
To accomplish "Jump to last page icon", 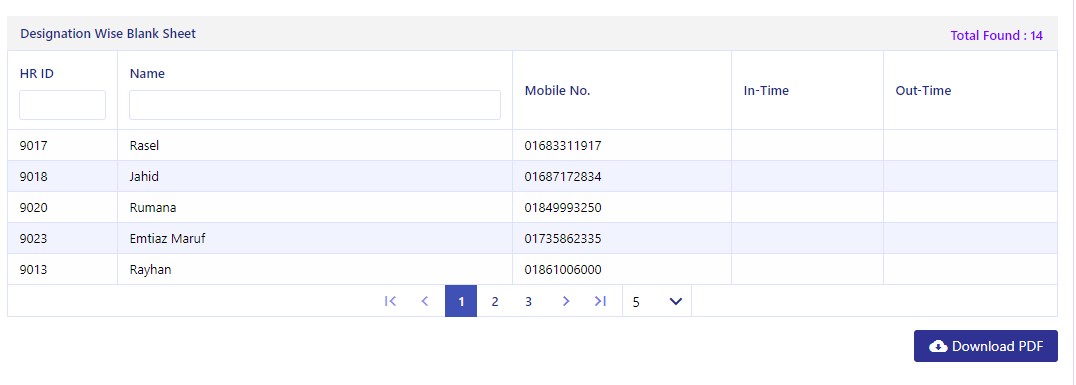I will pyautogui.click(x=600, y=301).
